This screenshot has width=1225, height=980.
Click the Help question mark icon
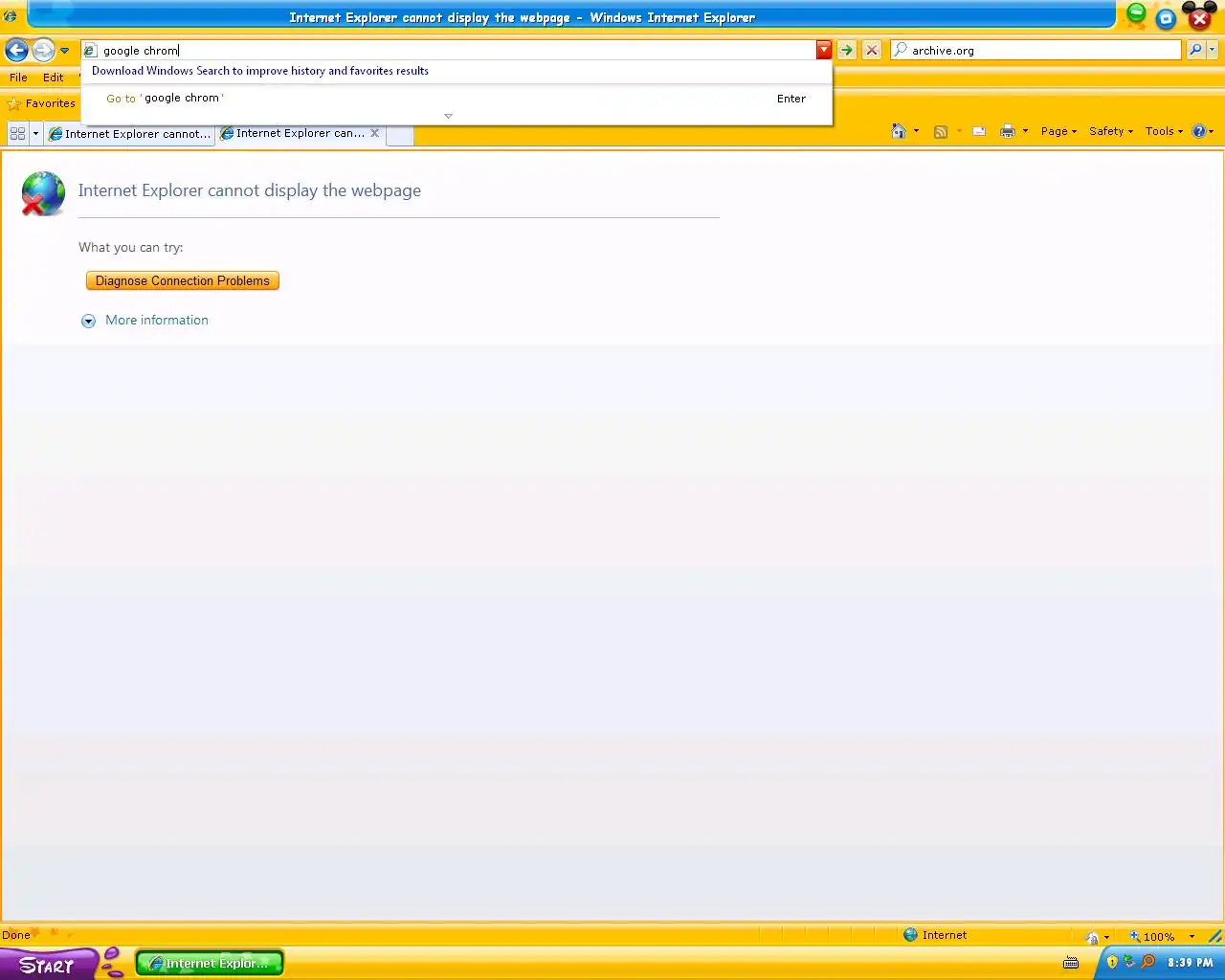point(1198,131)
